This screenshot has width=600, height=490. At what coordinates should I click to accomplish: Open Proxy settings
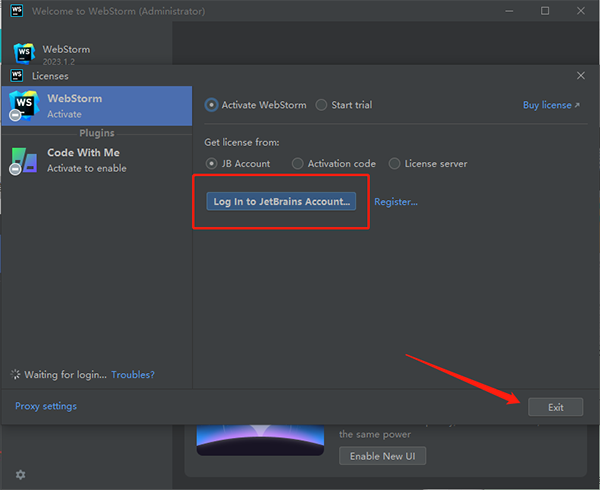click(46, 406)
